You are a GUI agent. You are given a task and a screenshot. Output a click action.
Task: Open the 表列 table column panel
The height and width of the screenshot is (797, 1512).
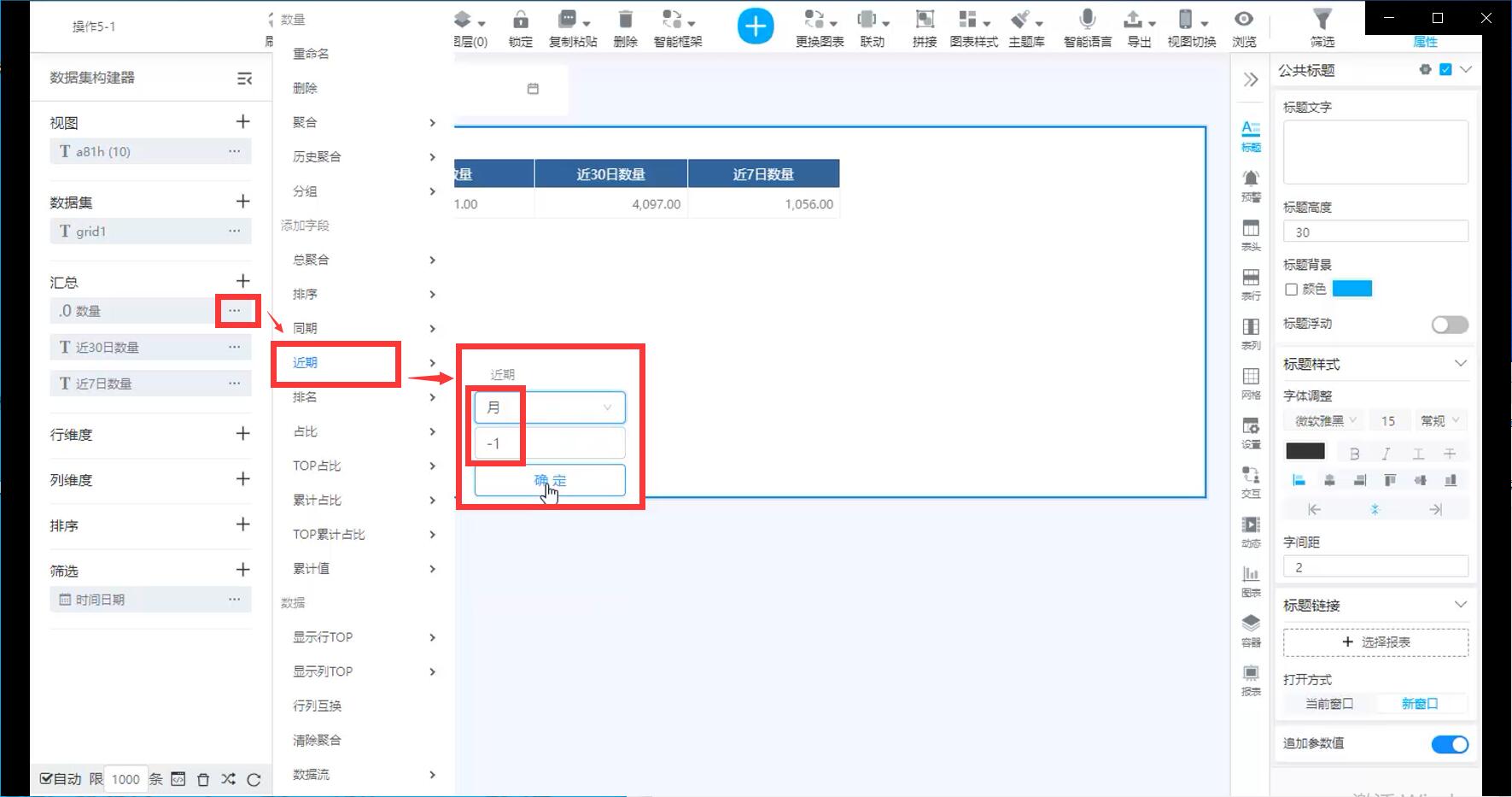point(1251,334)
